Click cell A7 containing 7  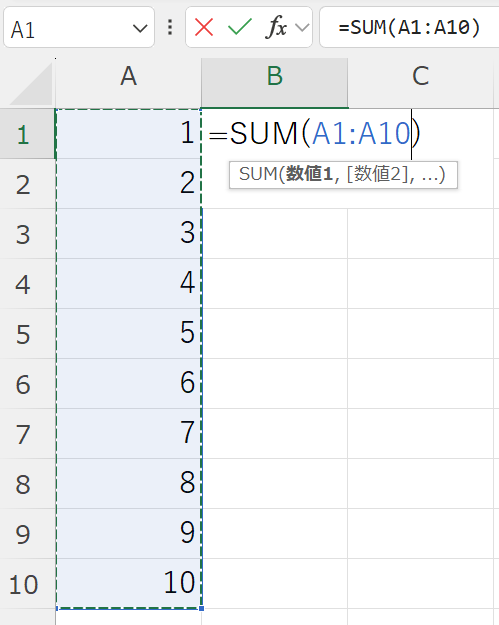pyautogui.click(x=128, y=433)
